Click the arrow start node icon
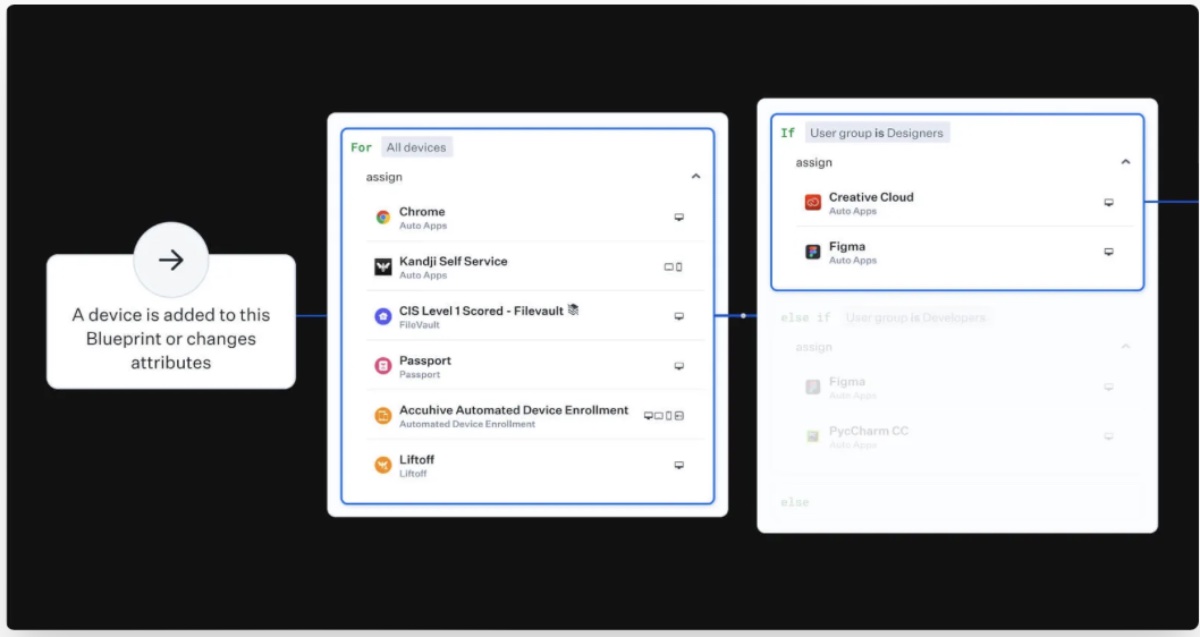Viewport: 1200px width, 637px height. point(171,260)
